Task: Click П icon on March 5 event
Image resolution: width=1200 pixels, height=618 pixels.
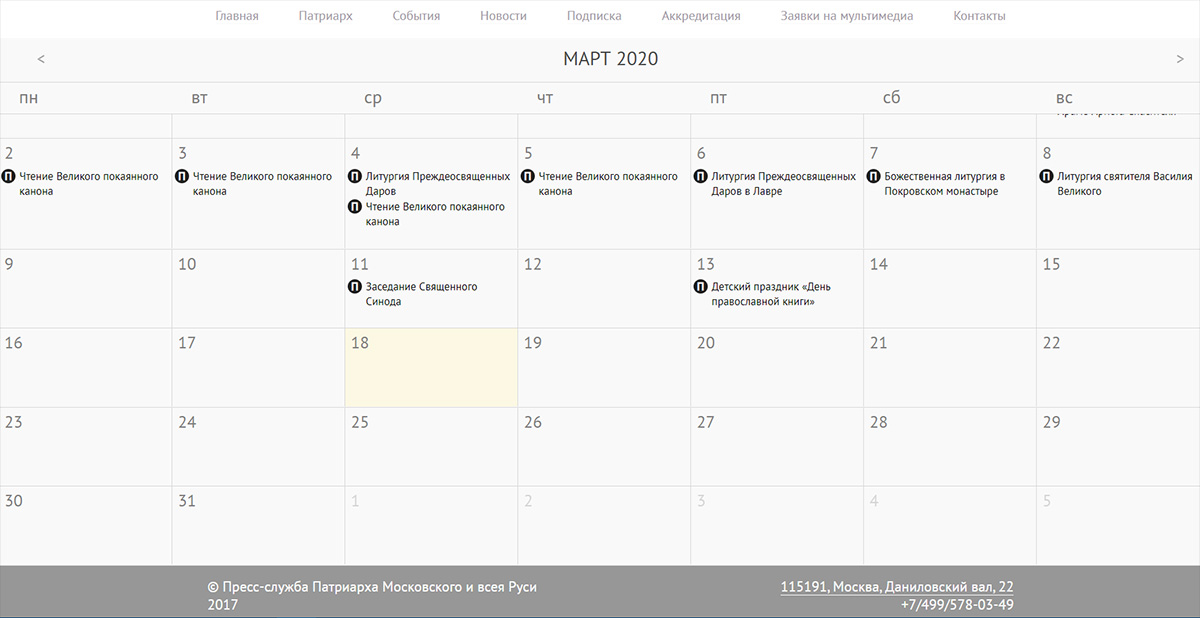Action: tap(528, 177)
